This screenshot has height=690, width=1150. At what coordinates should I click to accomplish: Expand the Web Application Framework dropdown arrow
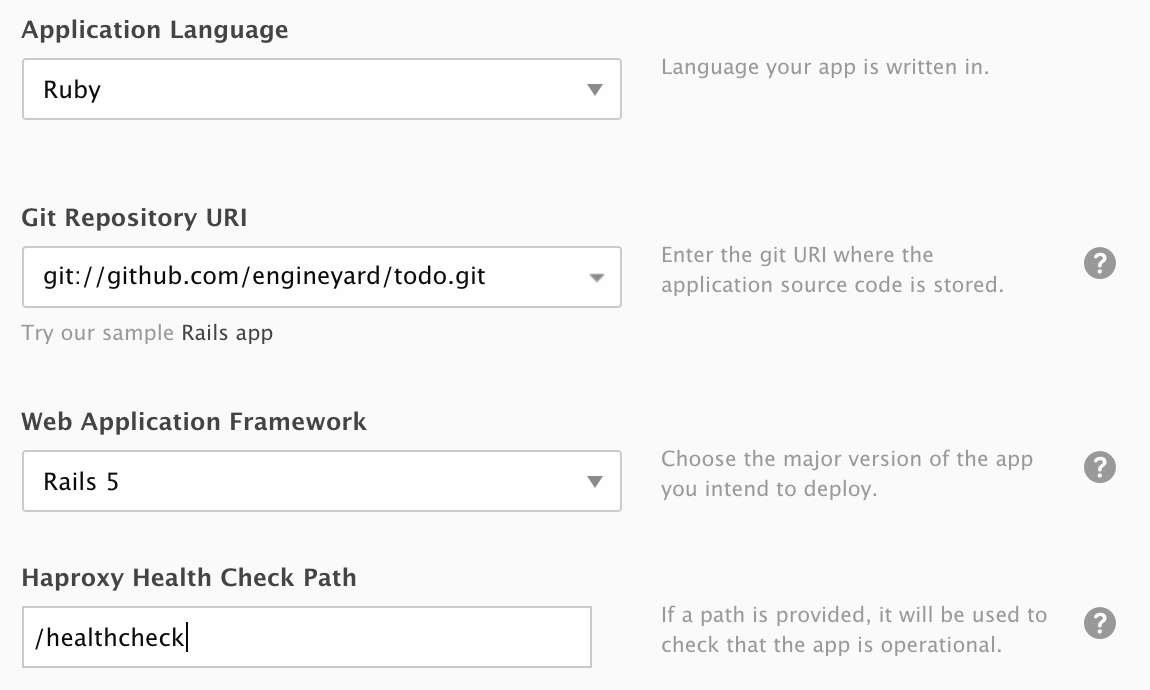tap(595, 482)
